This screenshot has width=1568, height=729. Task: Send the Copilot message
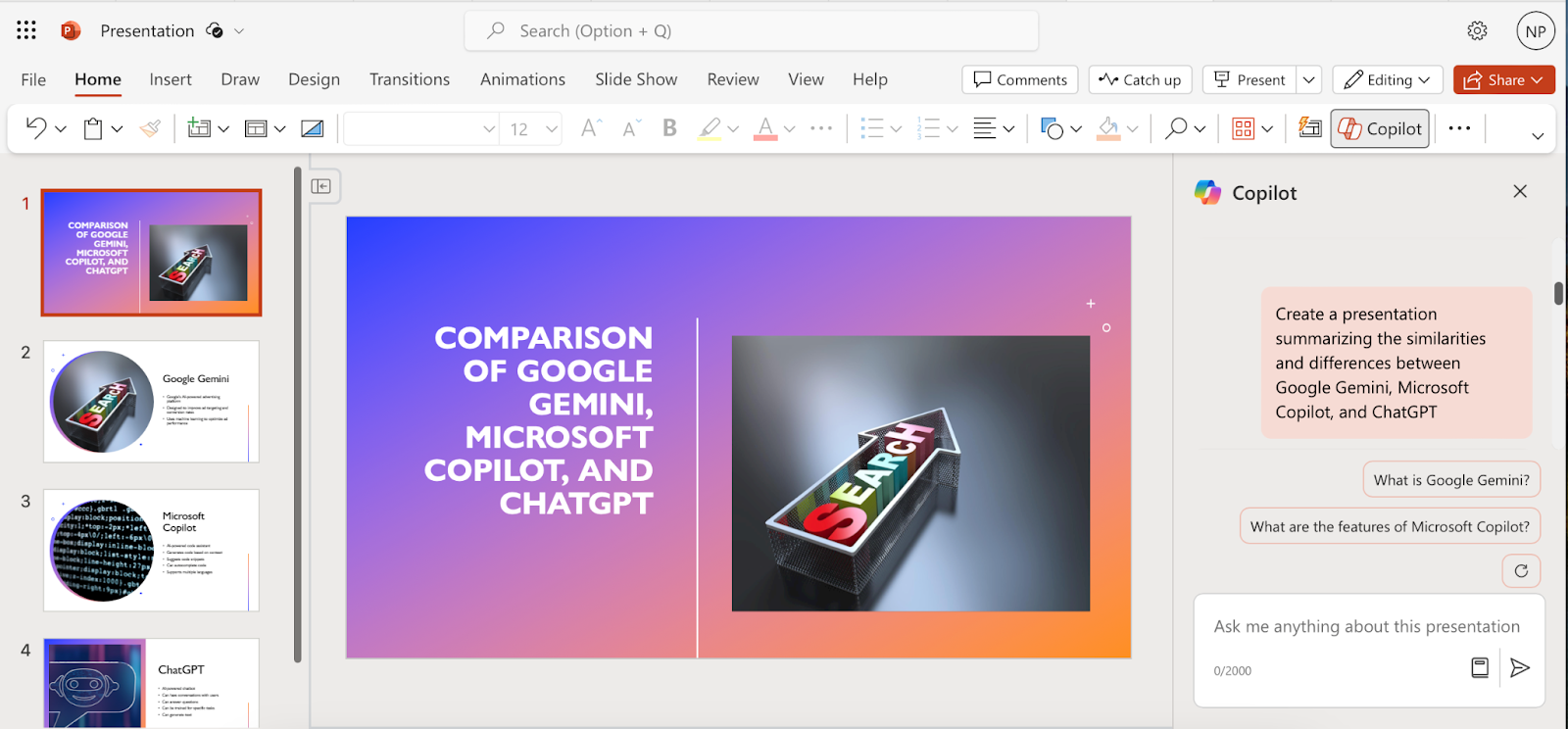pos(1520,667)
